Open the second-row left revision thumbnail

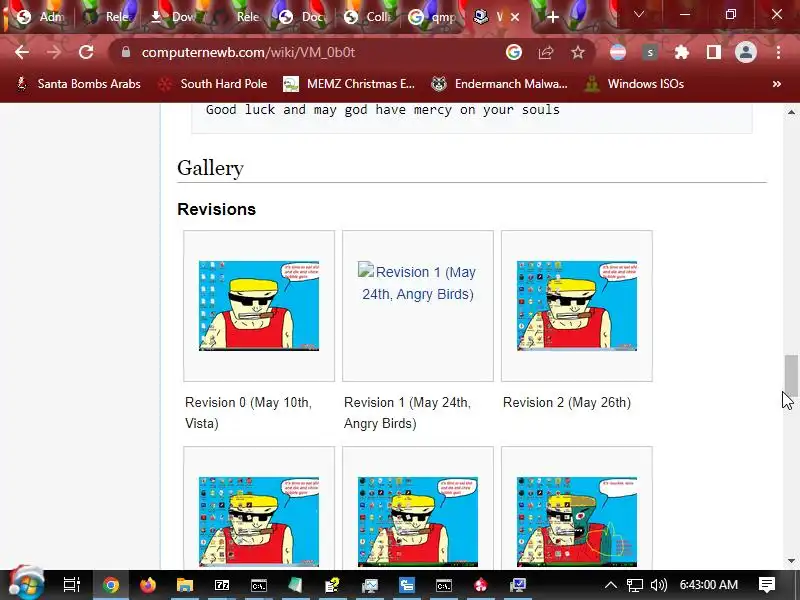click(x=259, y=521)
